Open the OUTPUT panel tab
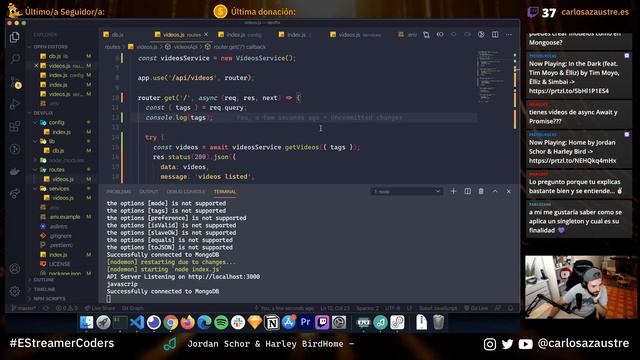The height and width of the screenshot is (360, 640). pyautogui.click(x=149, y=191)
